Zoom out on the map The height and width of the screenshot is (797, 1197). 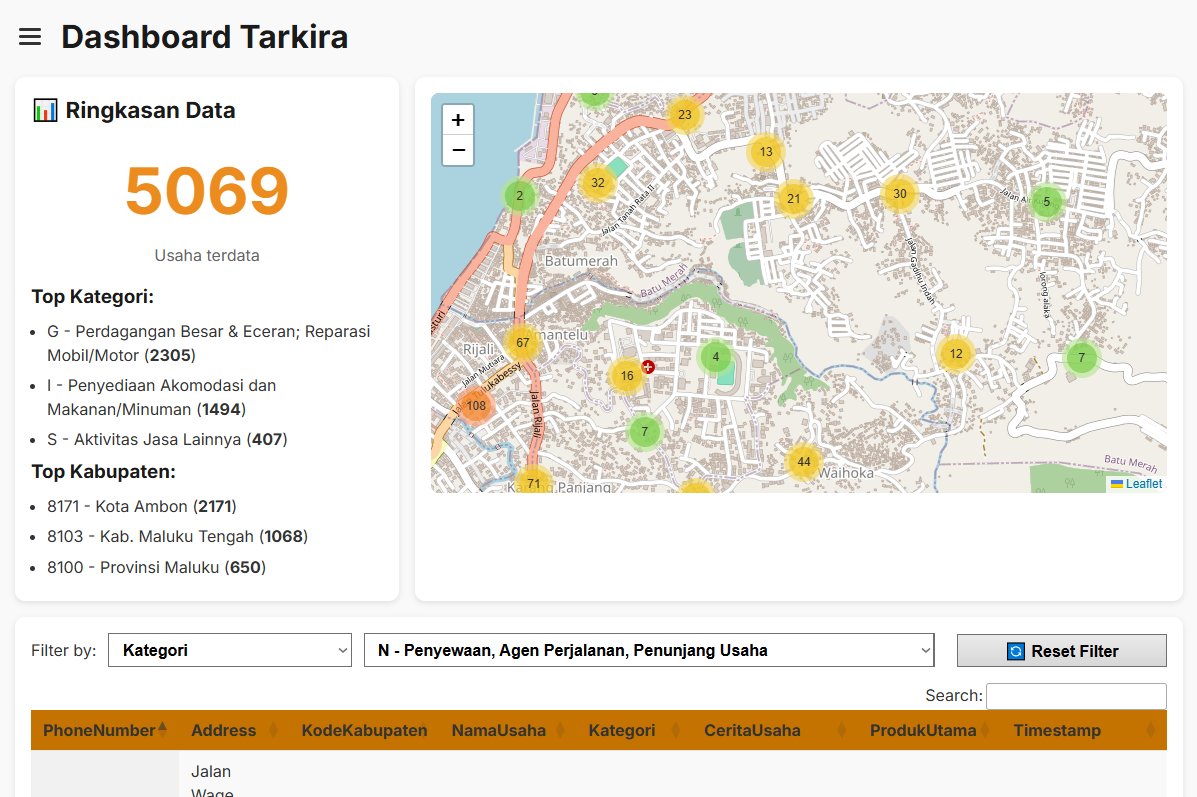[458, 150]
